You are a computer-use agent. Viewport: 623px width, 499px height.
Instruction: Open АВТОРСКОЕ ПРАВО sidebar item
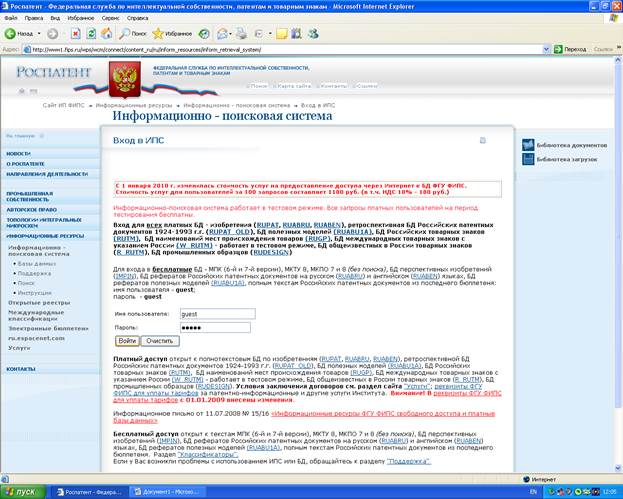[31, 209]
